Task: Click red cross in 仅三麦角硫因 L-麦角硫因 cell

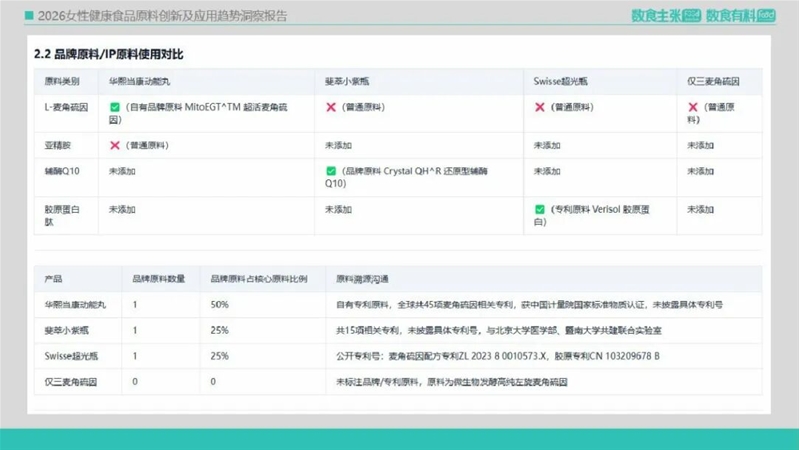Action: 693,107
